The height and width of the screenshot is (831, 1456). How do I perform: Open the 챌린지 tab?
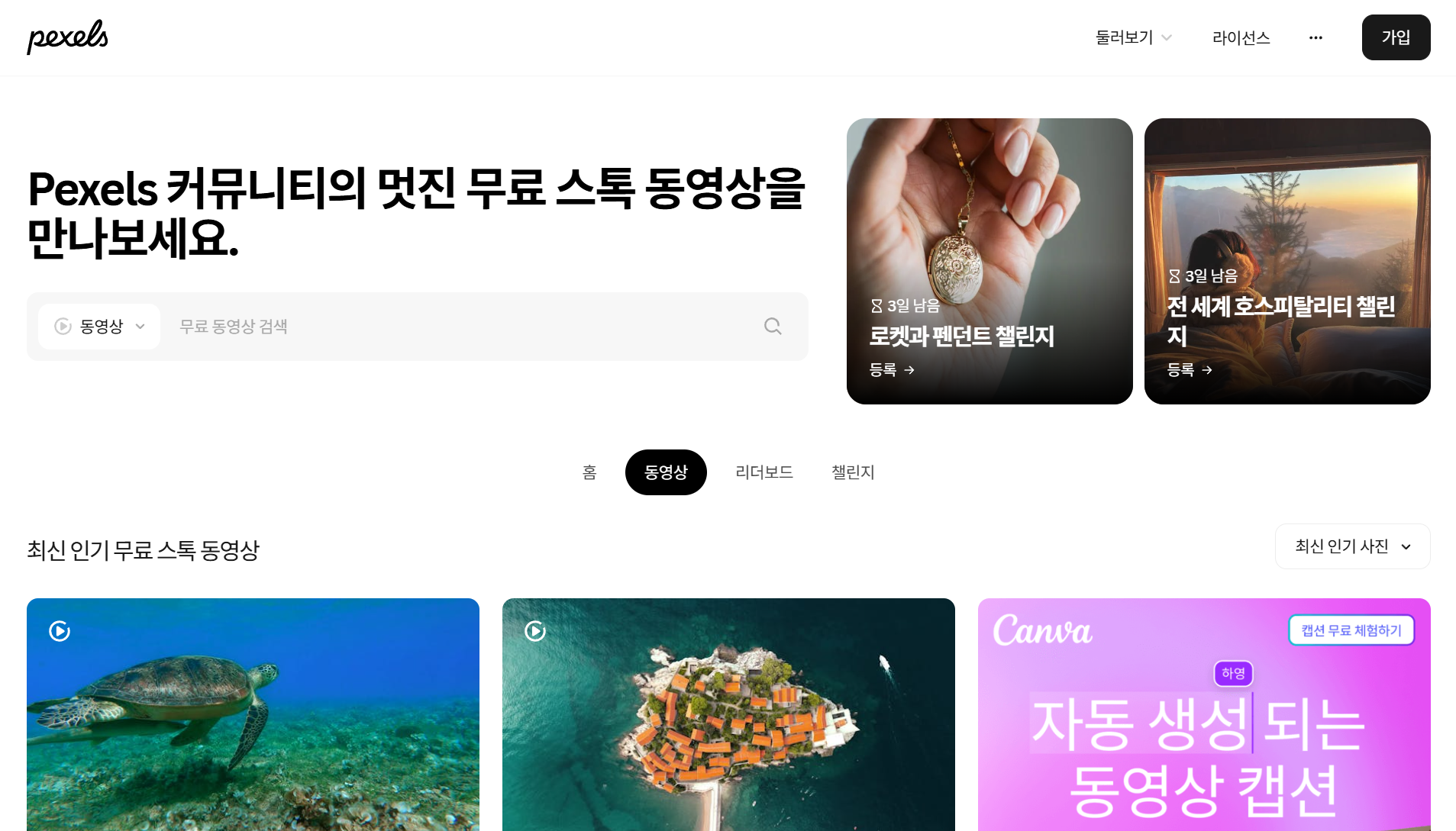click(853, 472)
